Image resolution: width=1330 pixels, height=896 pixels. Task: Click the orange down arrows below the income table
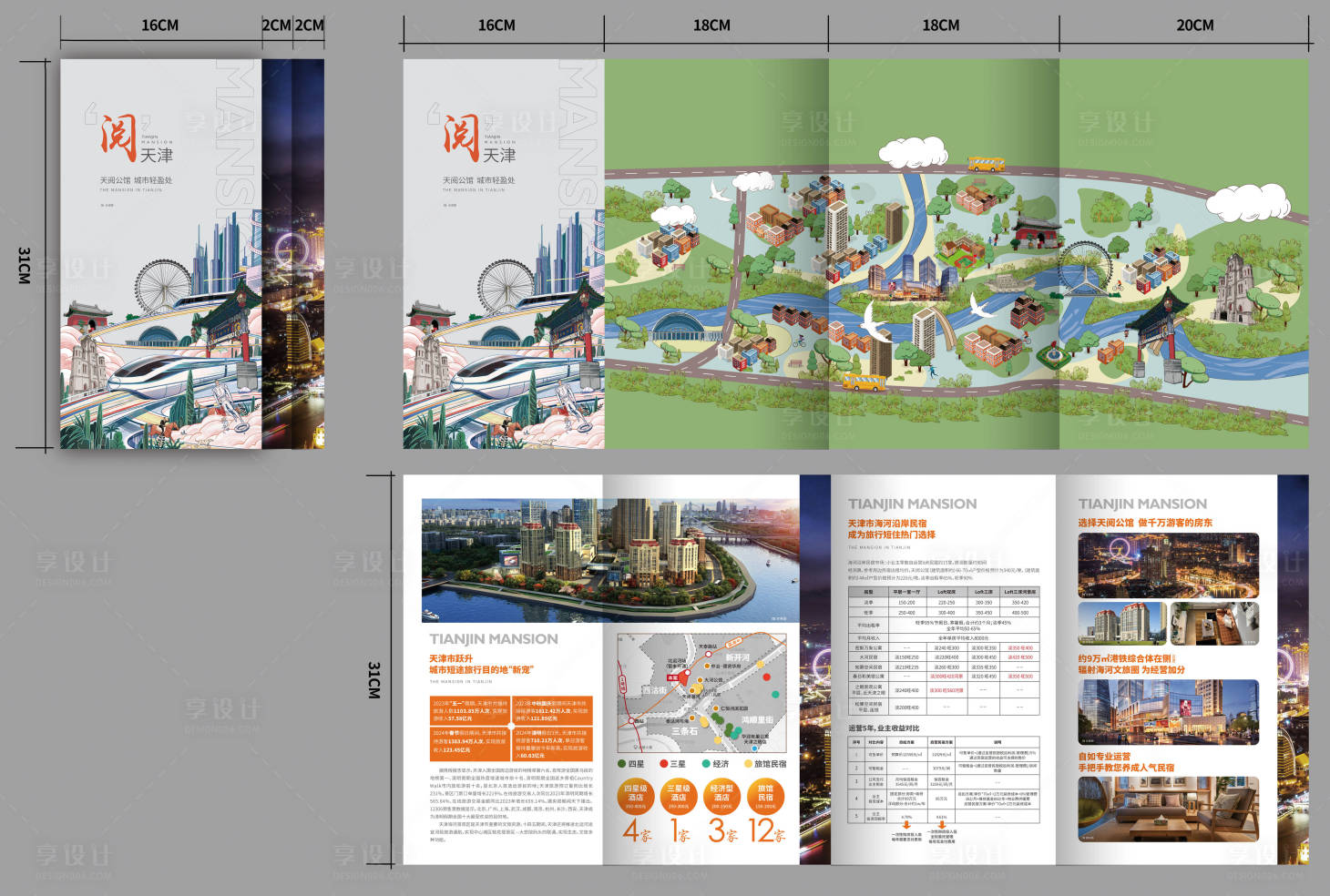(923, 826)
